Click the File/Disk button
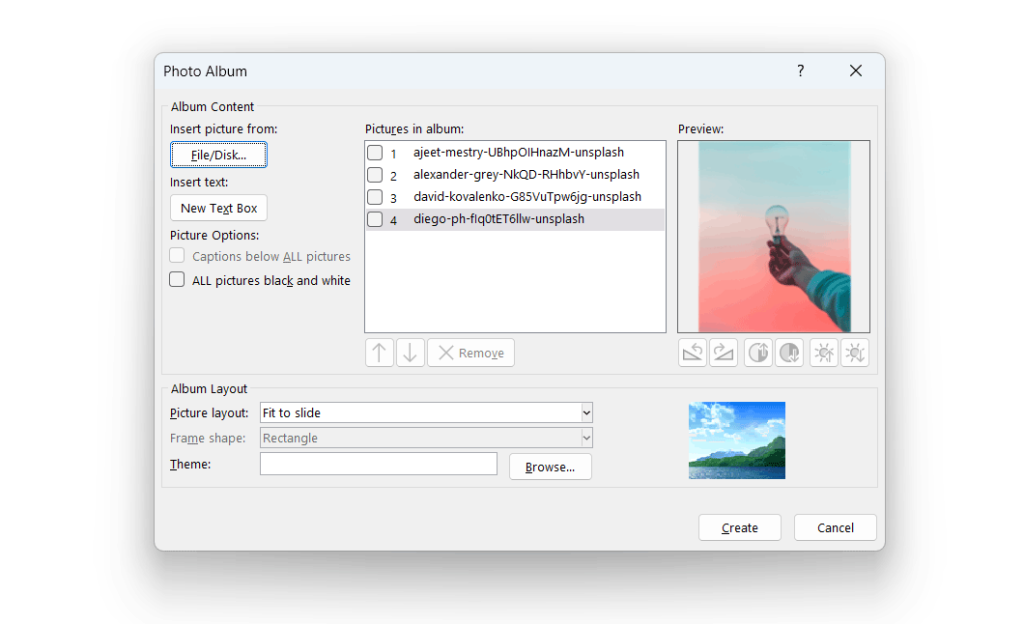The width and height of the screenshot is (1024, 624). click(218, 154)
